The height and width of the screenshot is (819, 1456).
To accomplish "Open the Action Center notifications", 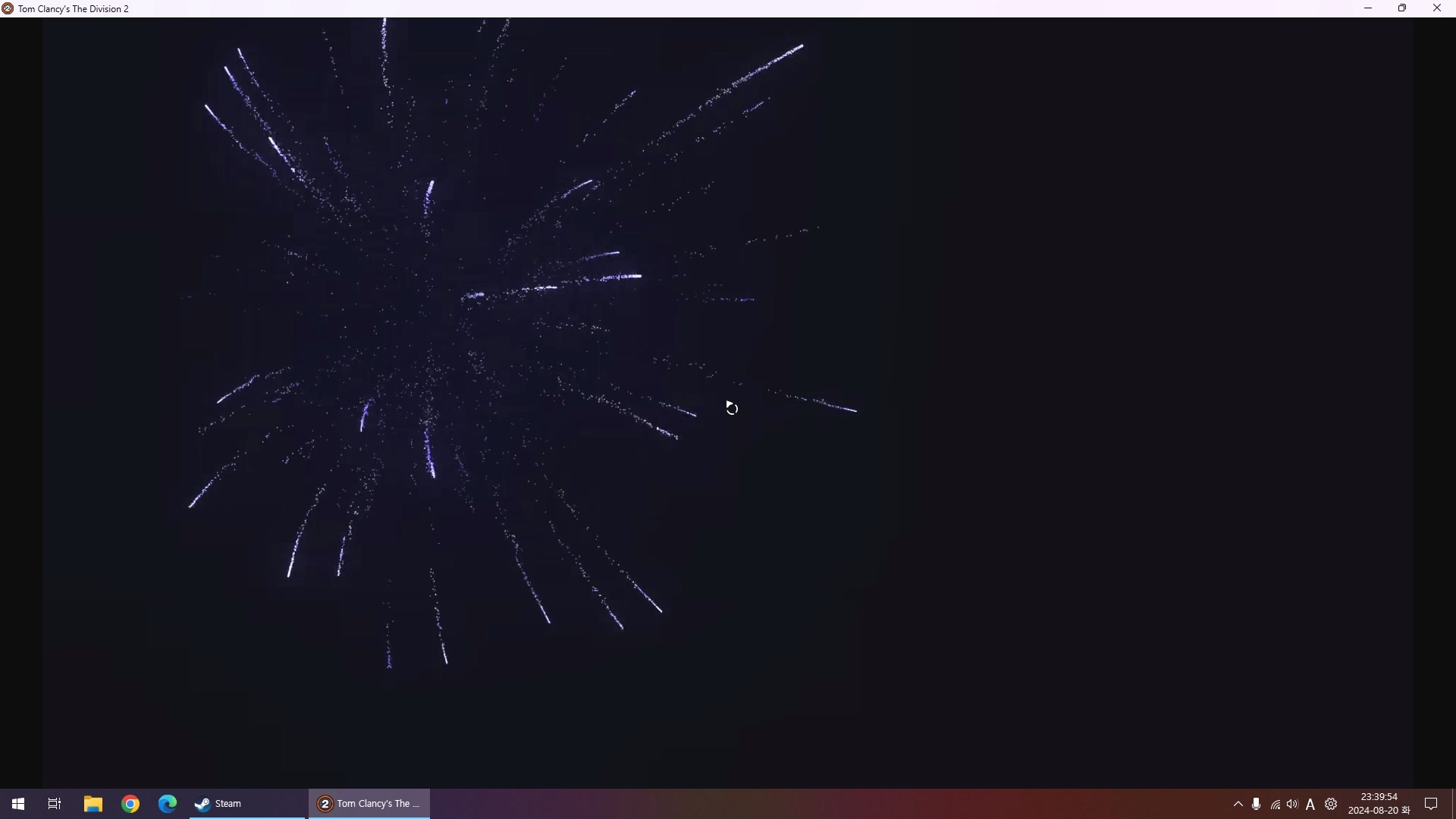I will (x=1431, y=804).
